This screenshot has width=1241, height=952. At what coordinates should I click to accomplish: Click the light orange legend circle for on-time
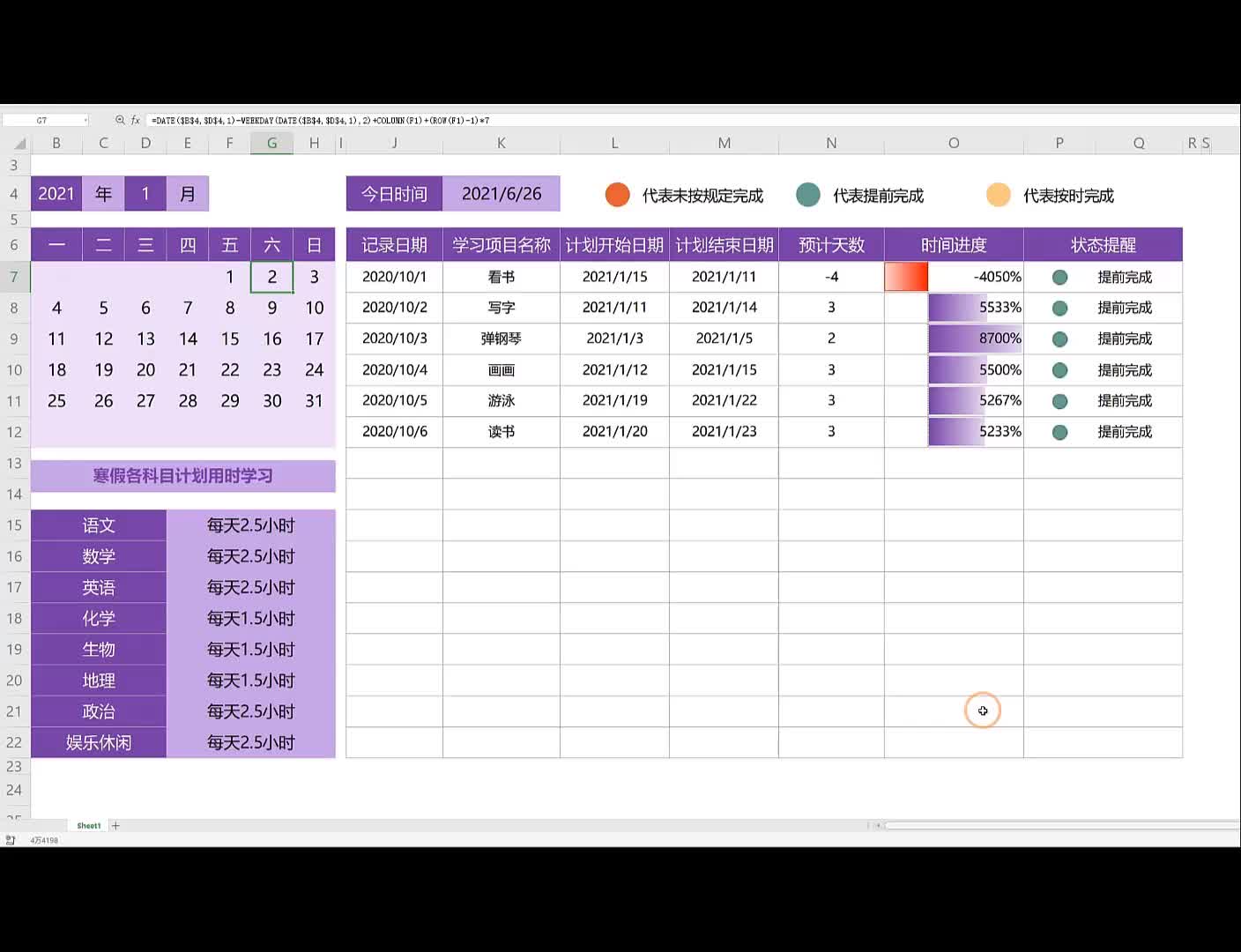click(x=999, y=195)
